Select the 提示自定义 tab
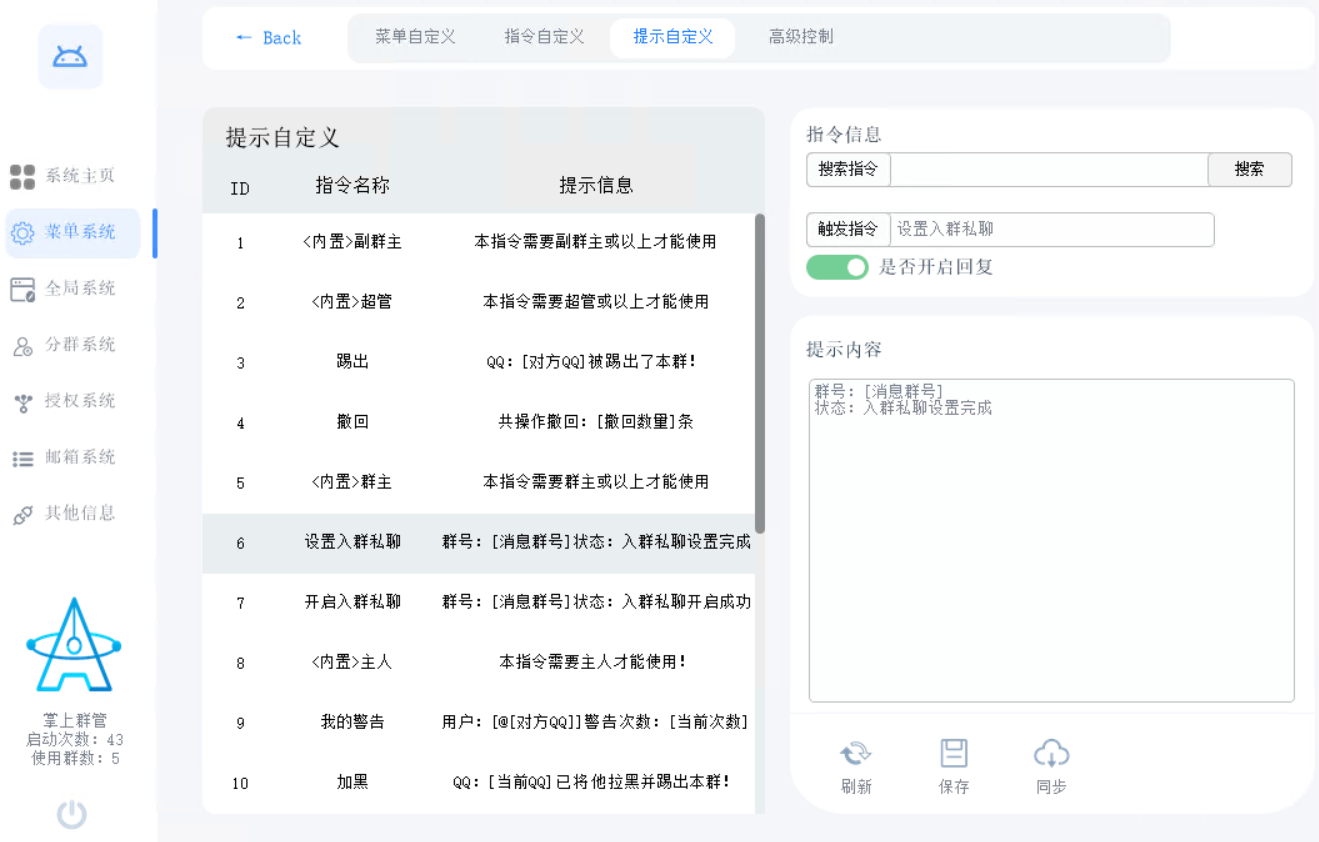The image size is (1319, 842). pos(673,37)
